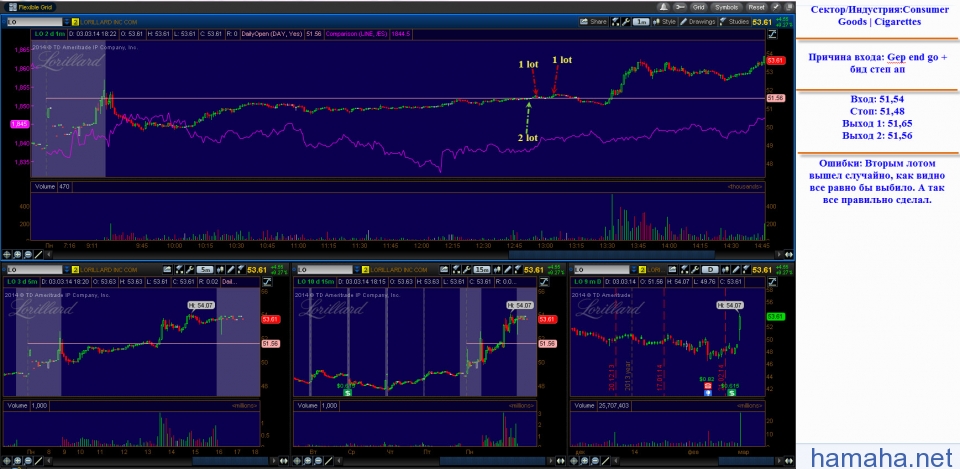The width and height of the screenshot is (960, 469).
Task: Open quick study flask on 1m chart
Action: 615,22
